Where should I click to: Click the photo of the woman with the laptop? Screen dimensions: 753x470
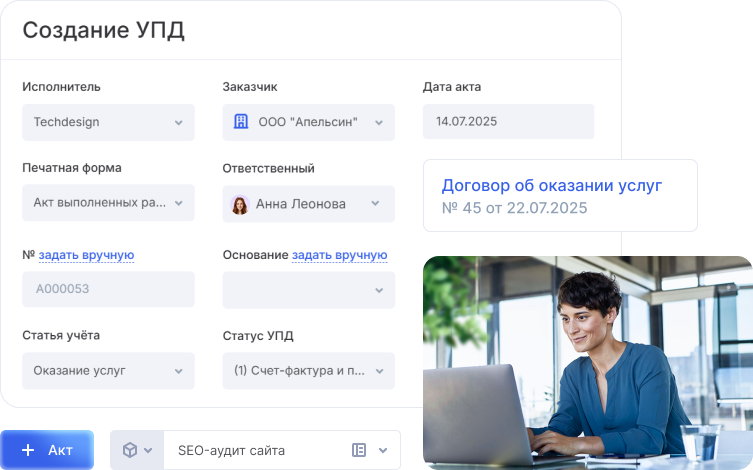588,363
